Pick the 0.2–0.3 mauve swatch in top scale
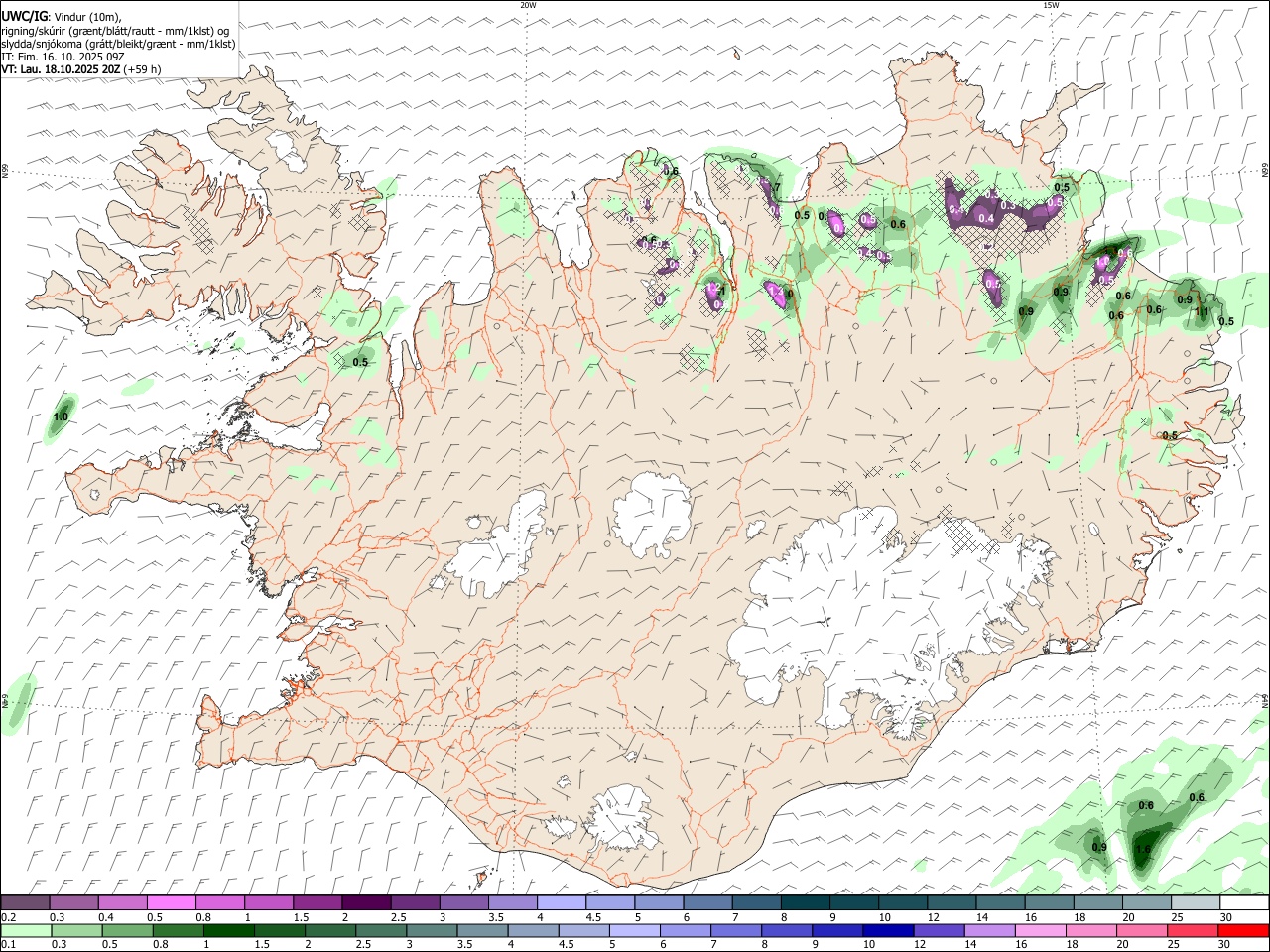The height and width of the screenshot is (952, 1270). click(25, 903)
